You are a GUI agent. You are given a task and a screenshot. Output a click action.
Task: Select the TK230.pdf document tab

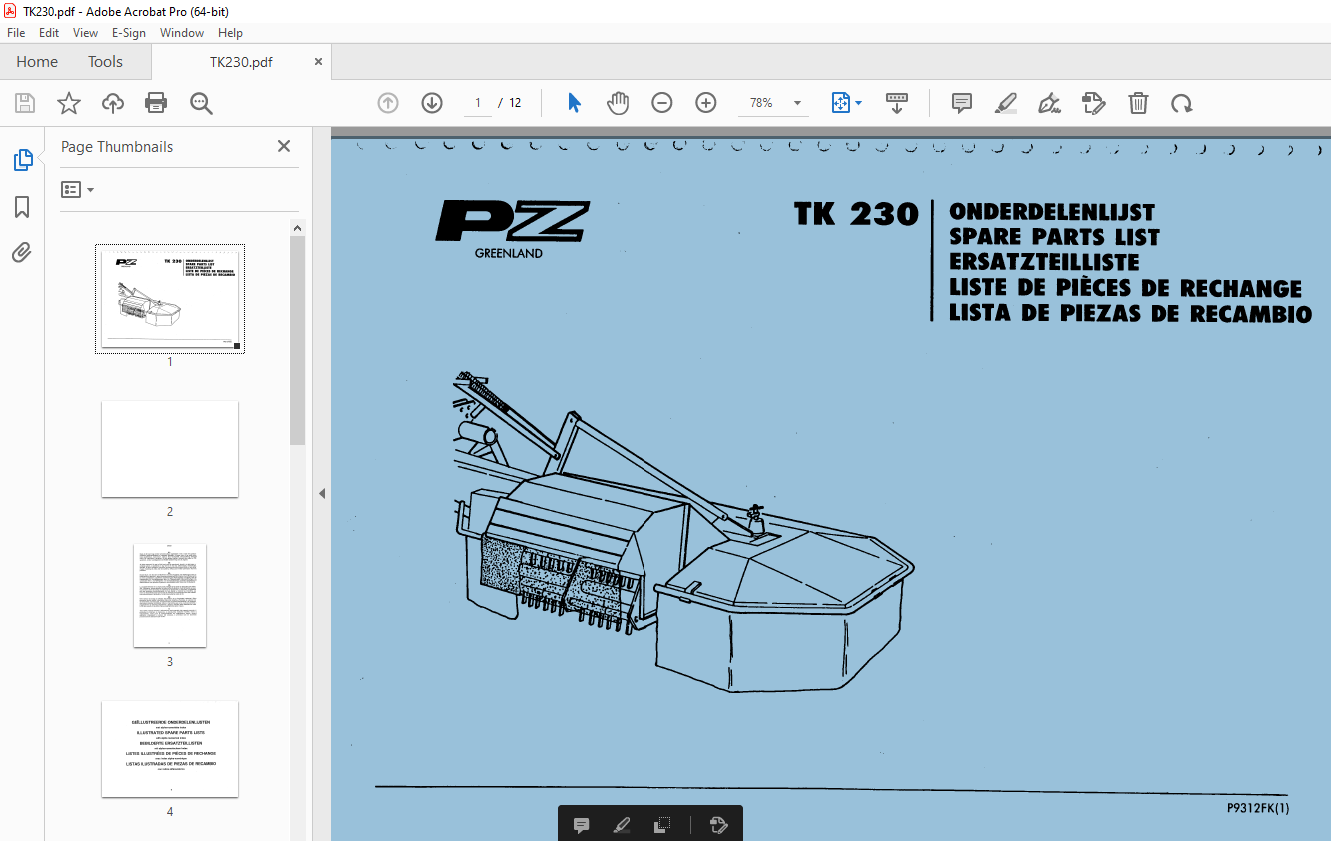point(241,62)
